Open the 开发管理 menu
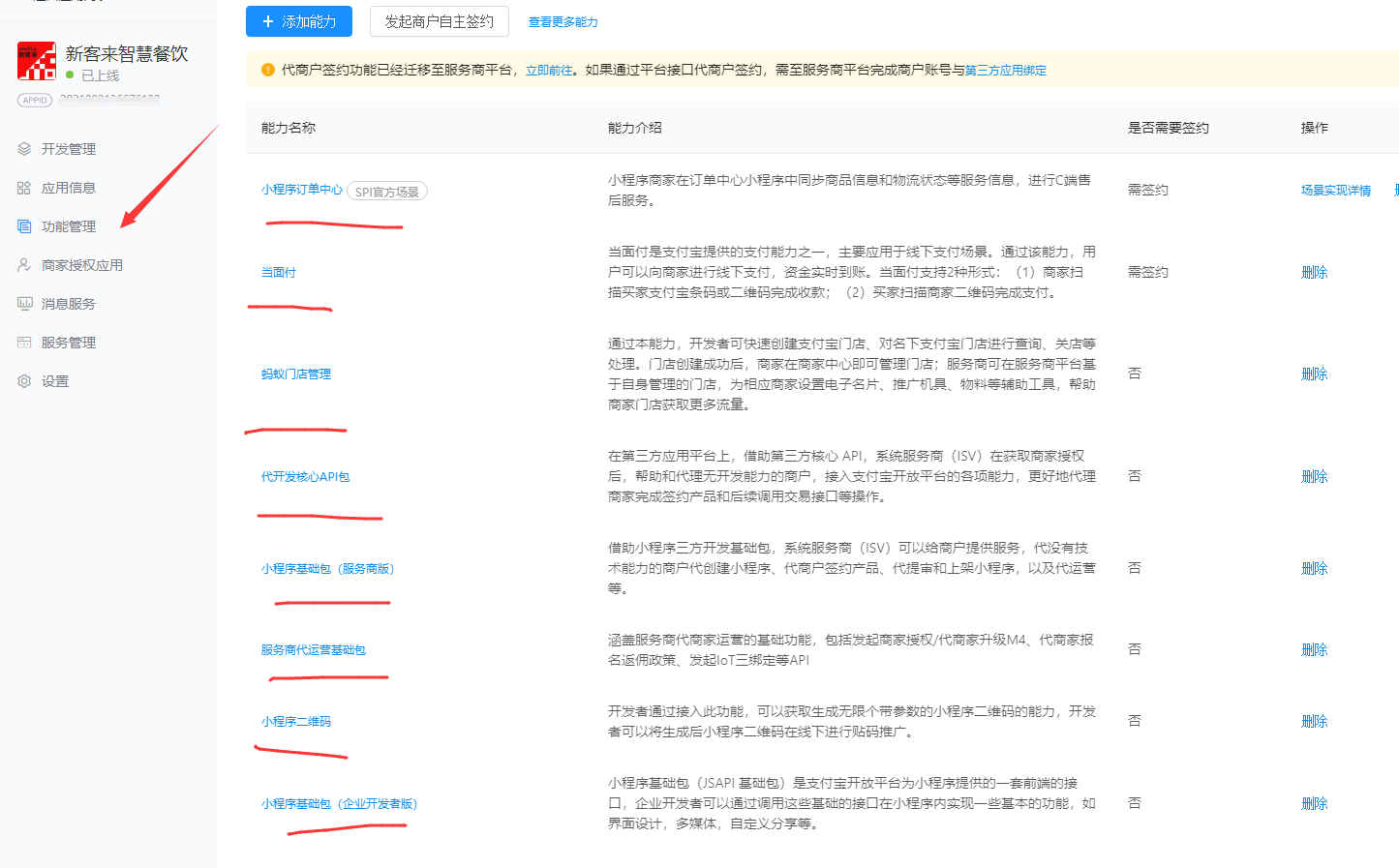Screen dimensions: 1399x868 [x=69, y=149]
